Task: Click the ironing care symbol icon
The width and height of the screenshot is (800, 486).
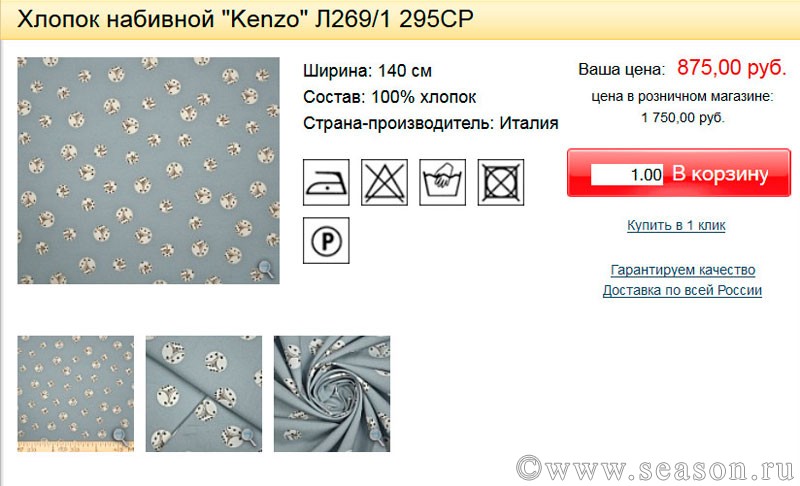Action: pyautogui.click(x=326, y=182)
